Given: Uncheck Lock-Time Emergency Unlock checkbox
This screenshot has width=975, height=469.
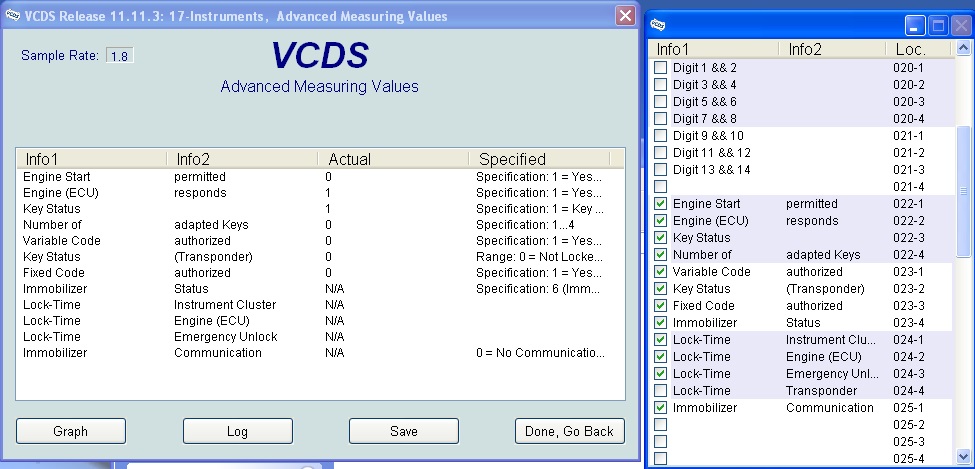Looking at the screenshot, I should pyautogui.click(x=660, y=374).
